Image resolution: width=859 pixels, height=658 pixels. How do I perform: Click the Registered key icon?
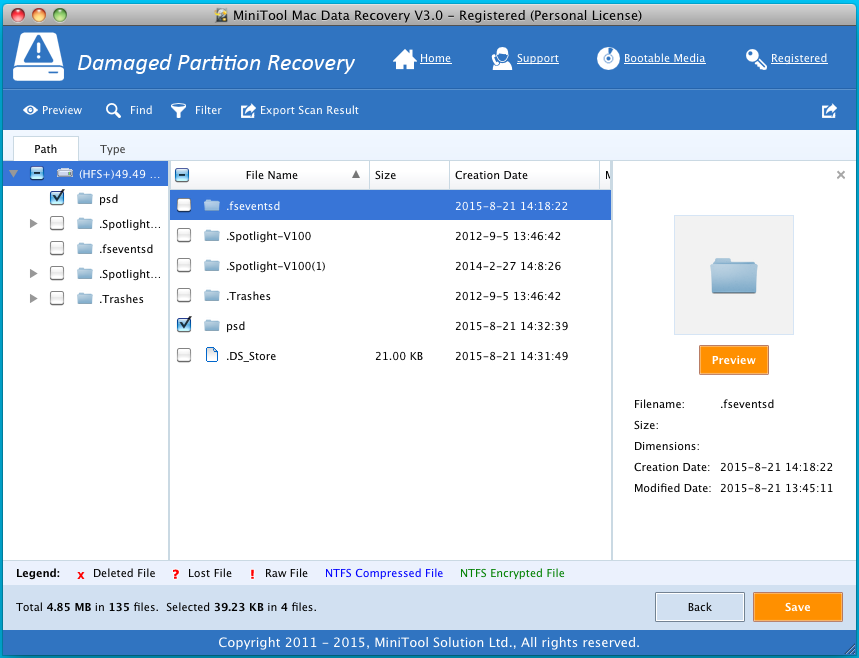click(x=756, y=59)
